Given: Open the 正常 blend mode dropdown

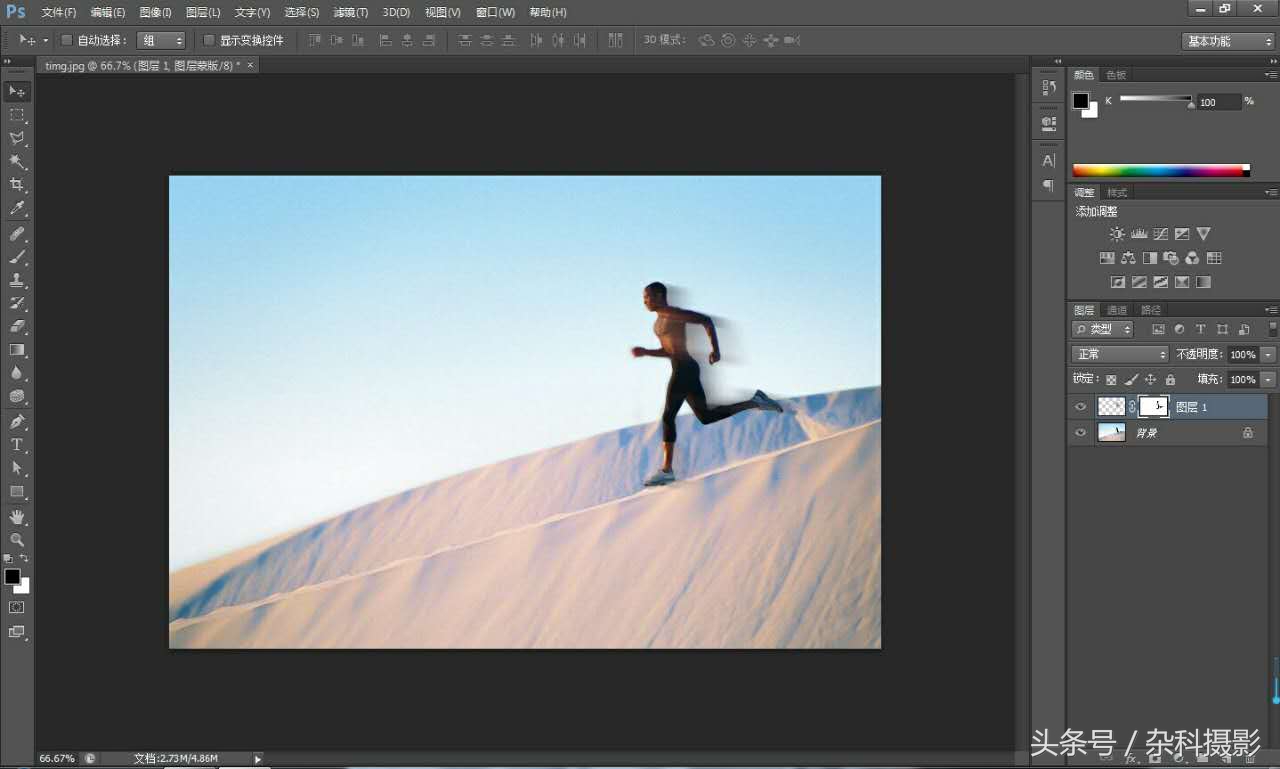Looking at the screenshot, I should coord(1120,354).
